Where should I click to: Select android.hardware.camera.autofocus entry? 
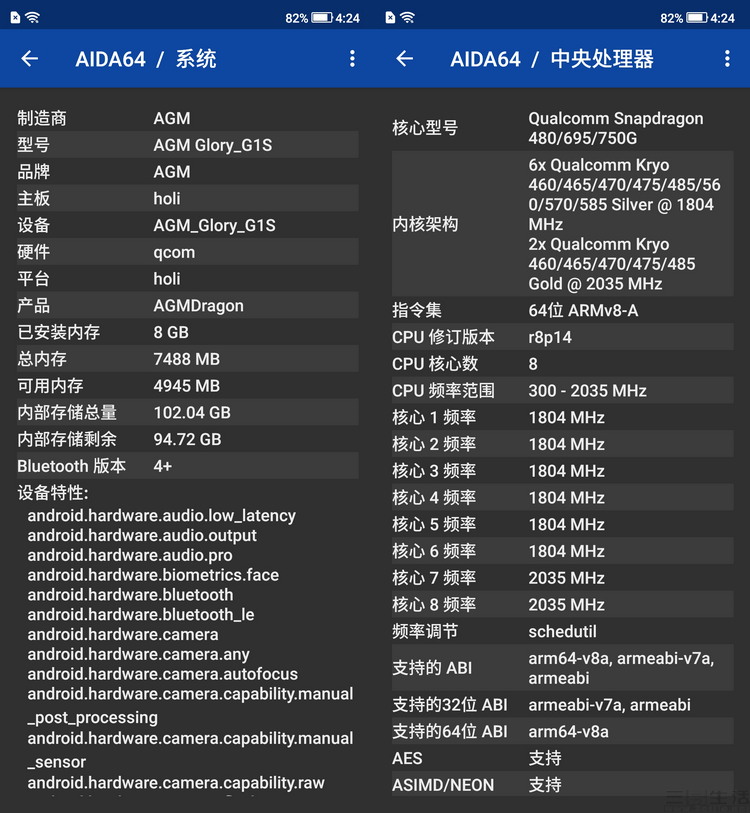click(x=163, y=674)
